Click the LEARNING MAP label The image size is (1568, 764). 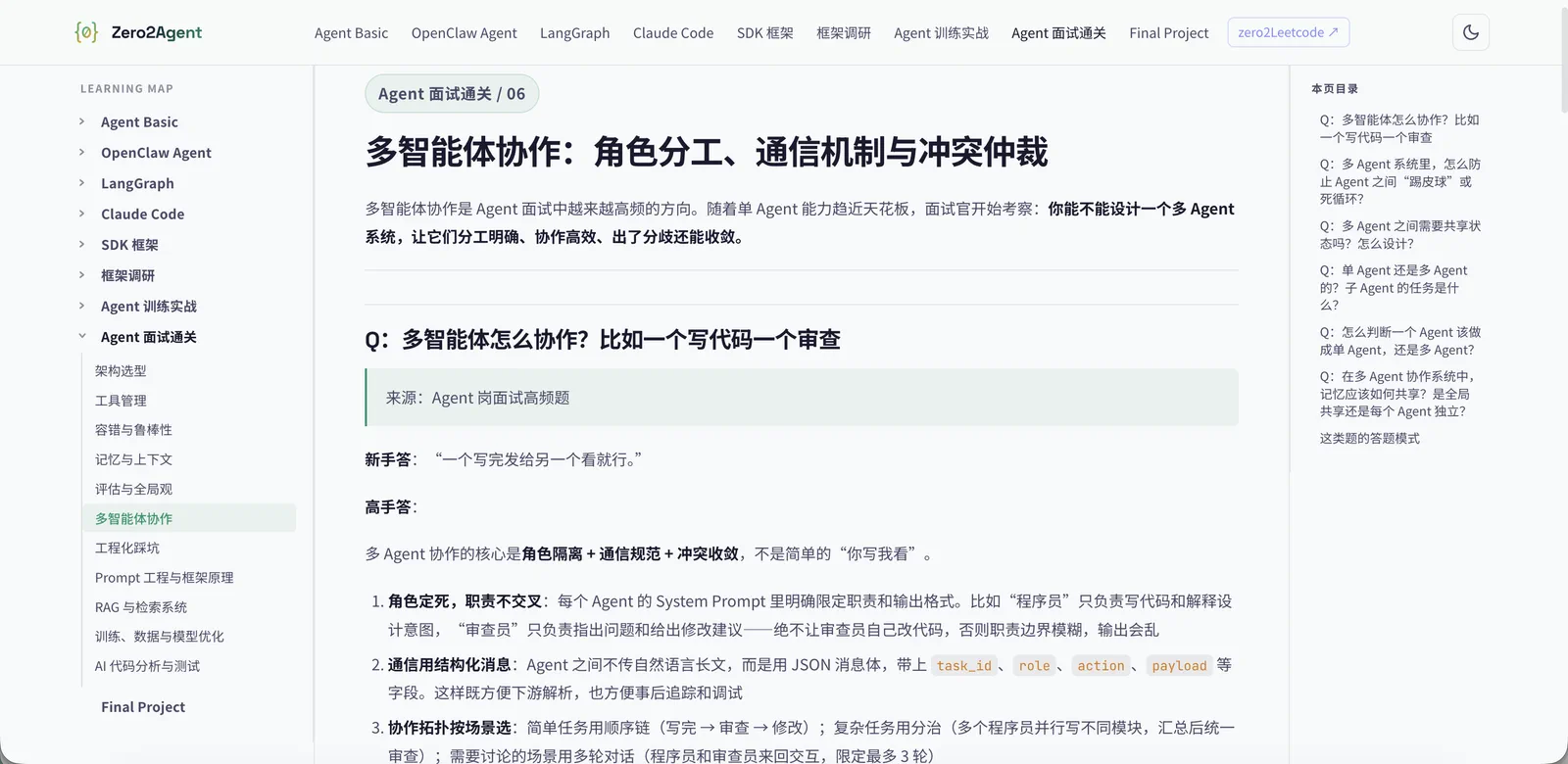click(126, 89)
